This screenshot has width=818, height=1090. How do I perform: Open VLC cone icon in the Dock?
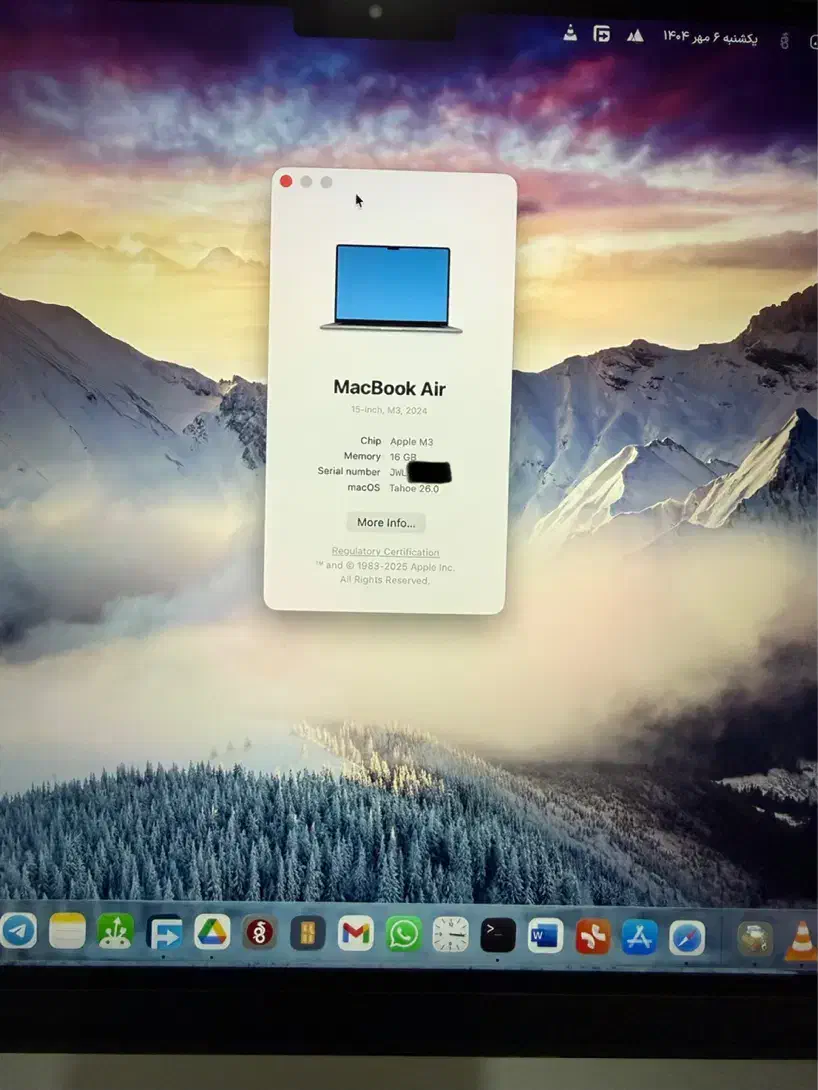(801, 941)
